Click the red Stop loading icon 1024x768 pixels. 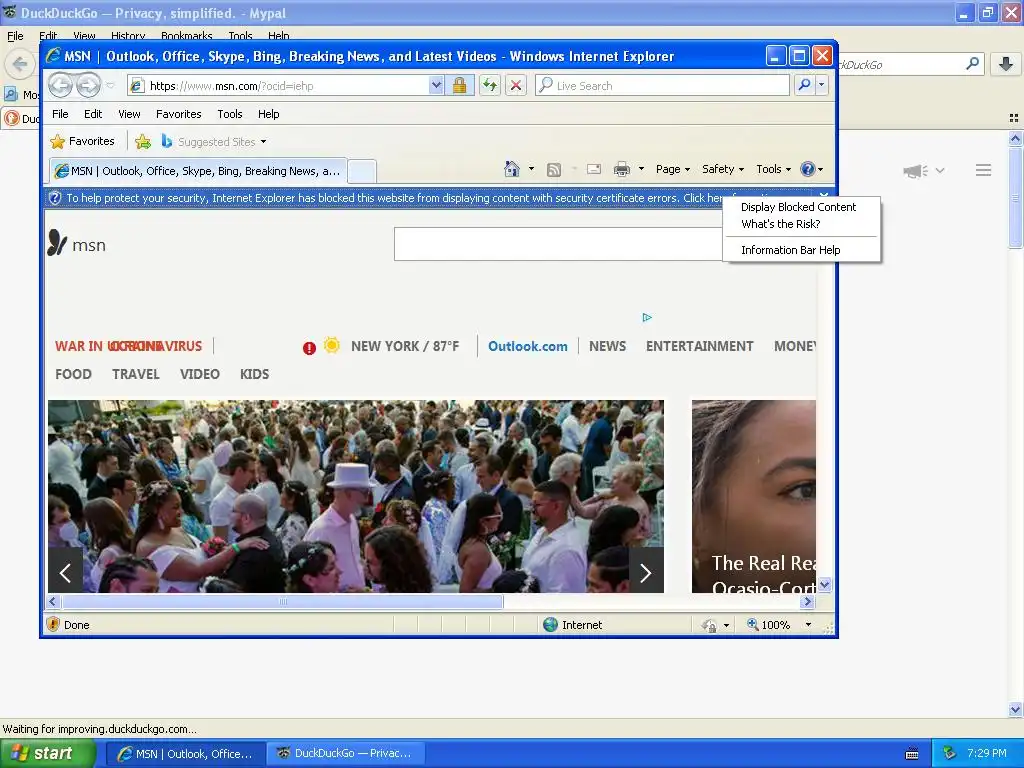click(x=516, y=86)
